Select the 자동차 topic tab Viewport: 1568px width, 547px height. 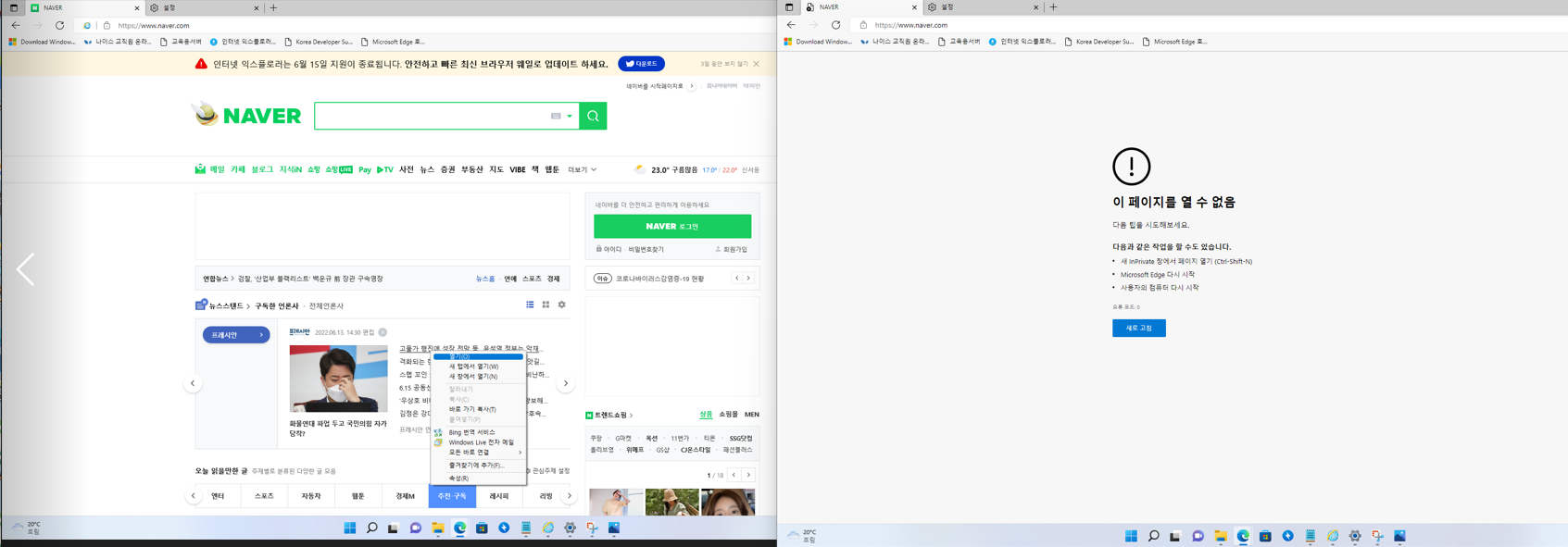tap(311, 496)
